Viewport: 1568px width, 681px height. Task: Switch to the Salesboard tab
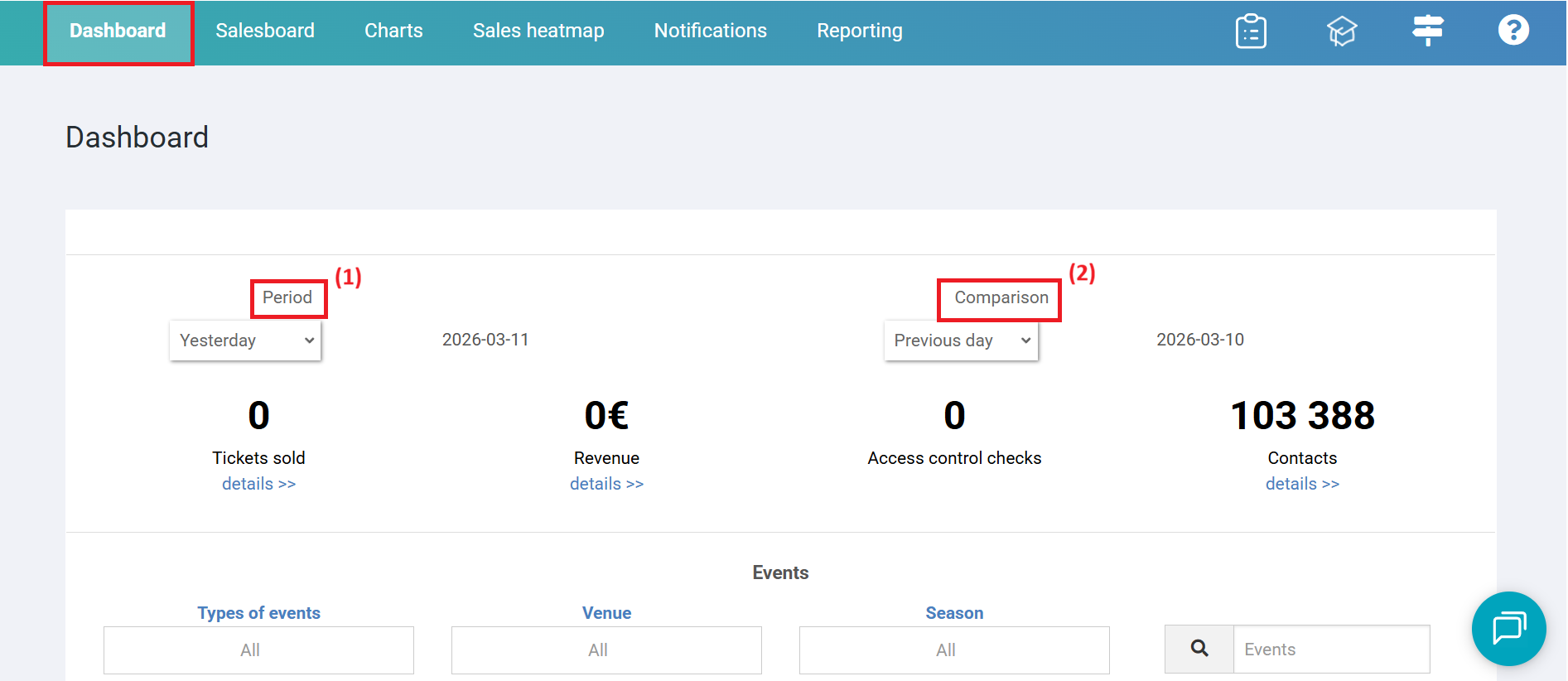[265, 31]
